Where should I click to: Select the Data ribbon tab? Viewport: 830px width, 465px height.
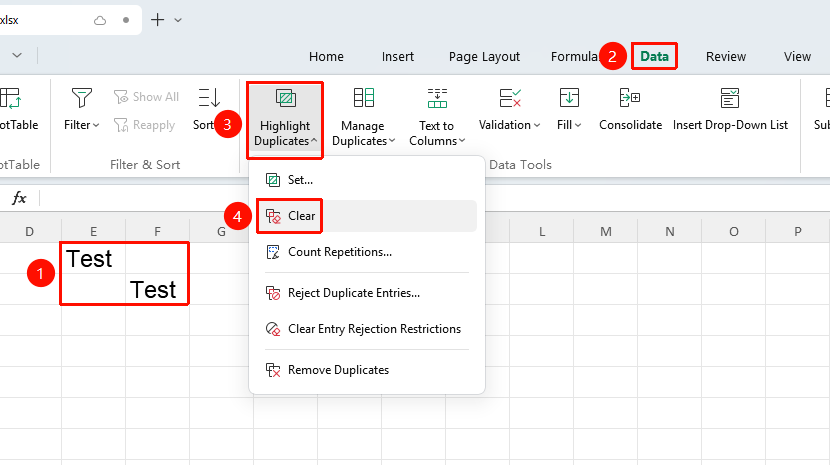point(654,57)
